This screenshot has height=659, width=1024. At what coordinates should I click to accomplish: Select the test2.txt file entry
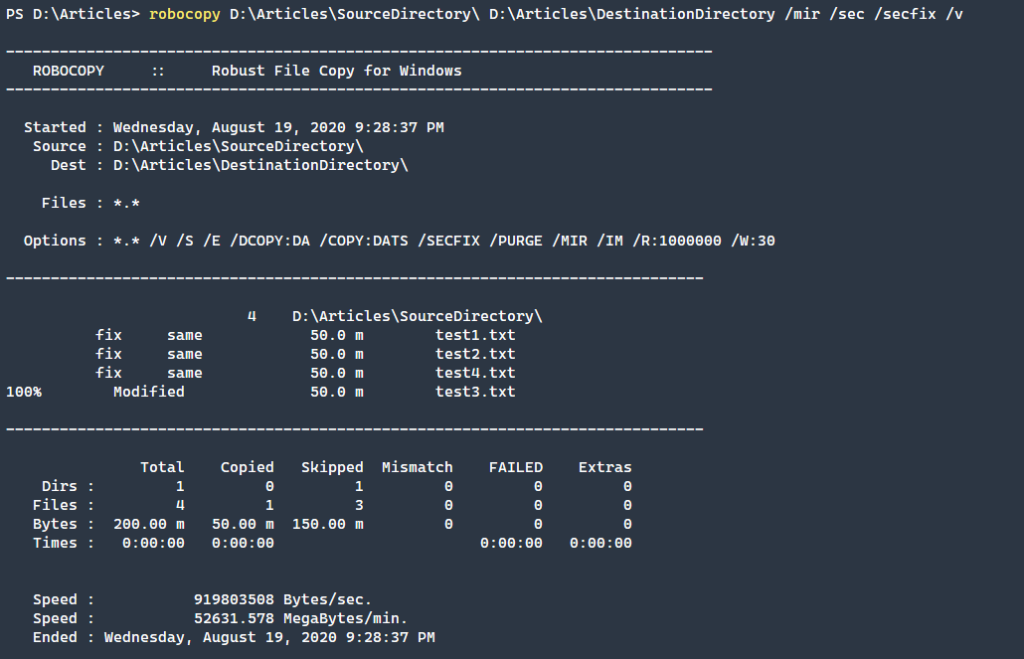point(476,353)
